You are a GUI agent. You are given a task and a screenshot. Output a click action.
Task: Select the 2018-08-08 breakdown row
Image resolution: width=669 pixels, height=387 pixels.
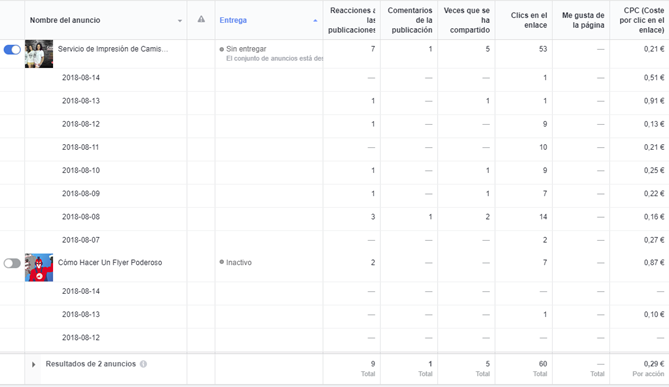[334, 217]
